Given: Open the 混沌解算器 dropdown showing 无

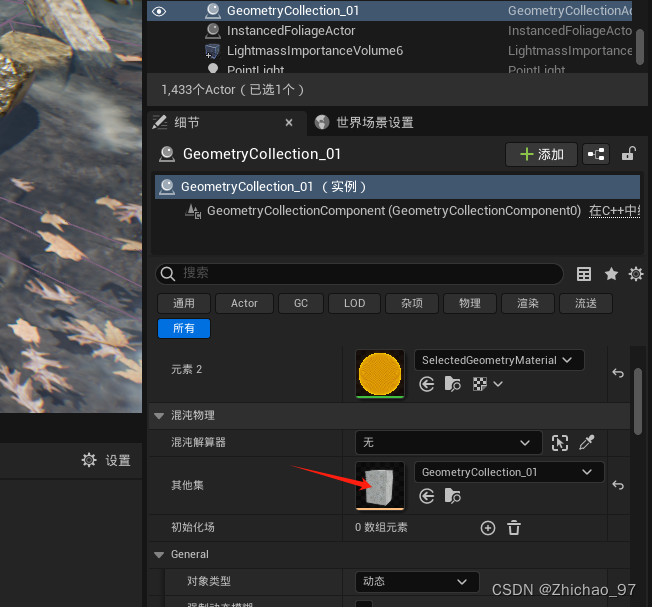Looking at the screenshot, I should (x=449, y=443).
